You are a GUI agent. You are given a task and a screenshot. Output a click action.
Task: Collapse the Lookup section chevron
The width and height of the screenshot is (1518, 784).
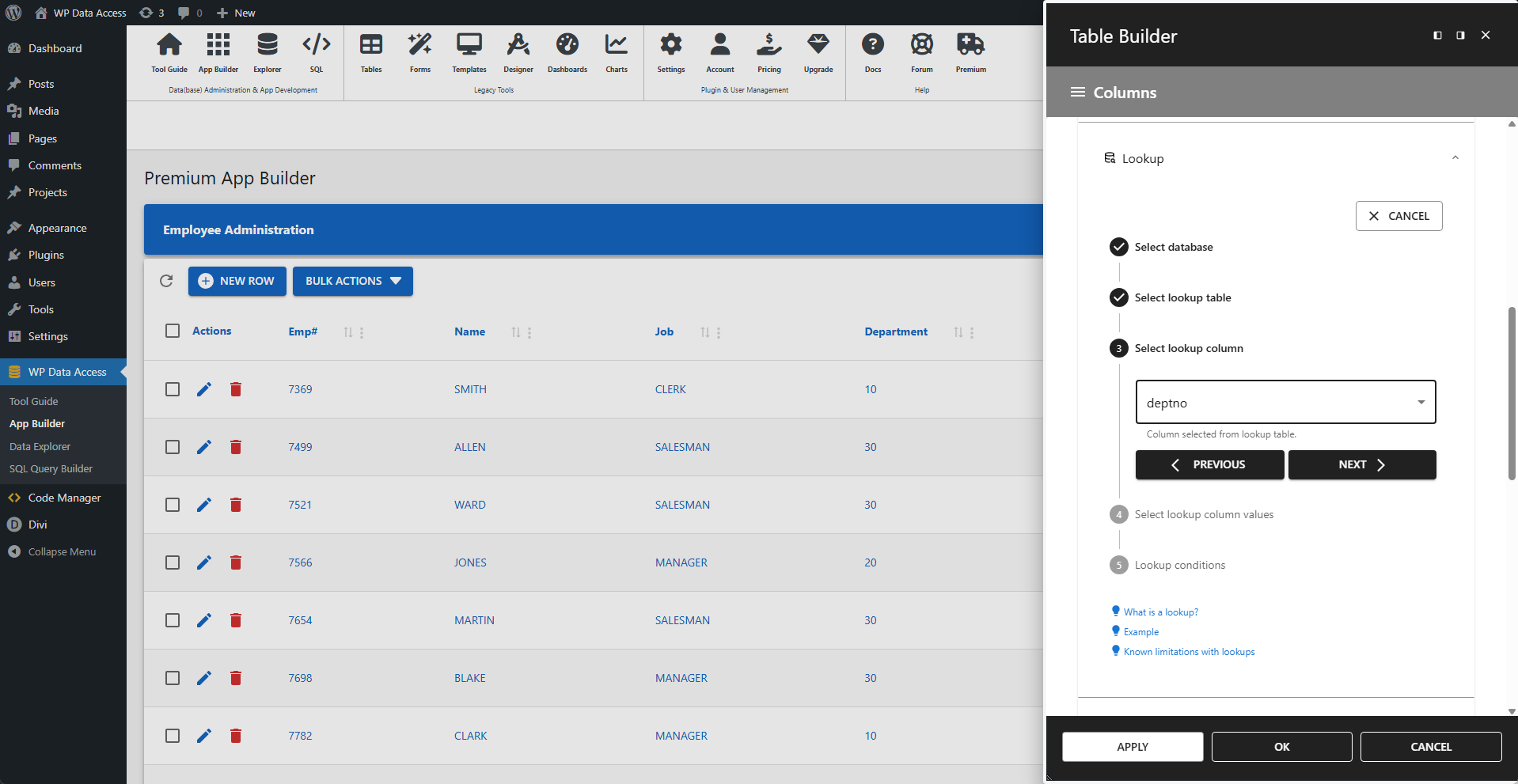(1455, 157)
